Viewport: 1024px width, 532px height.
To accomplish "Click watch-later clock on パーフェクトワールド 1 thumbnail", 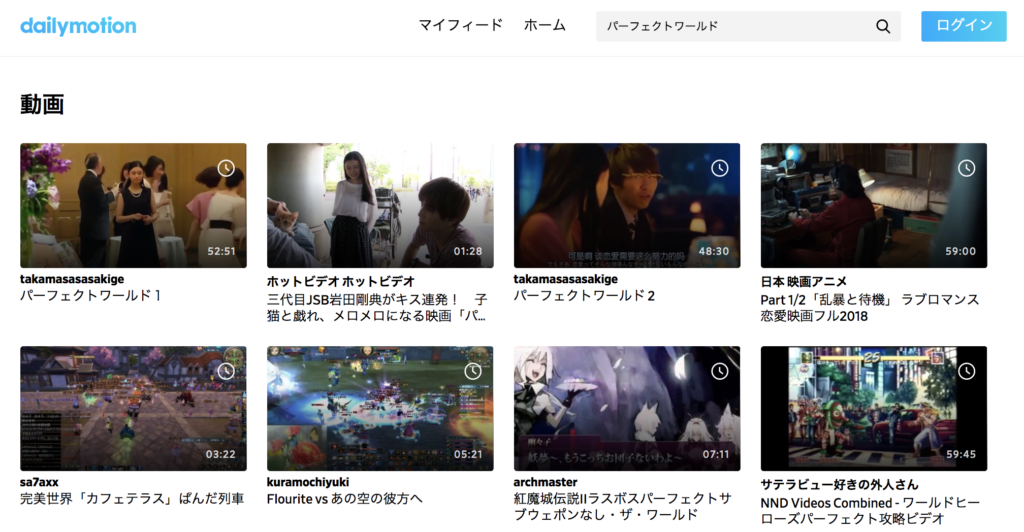I will coord(226,168).
